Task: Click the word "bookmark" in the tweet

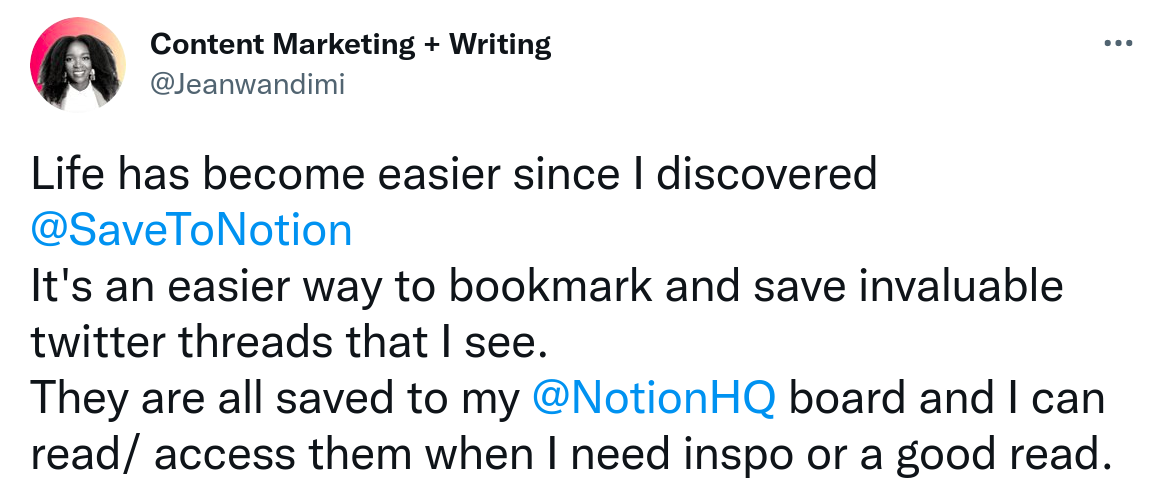Action: (x=550, y=287)
